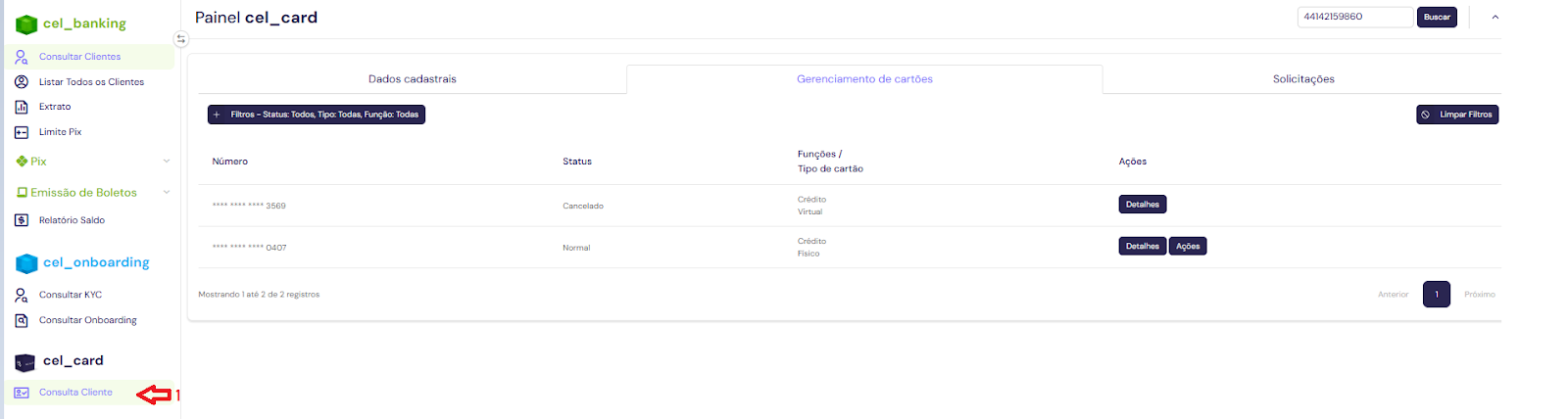The height and width of the screenshot is (419, 1568).
Task: Click card number ending 0407
Action: (x=249, y=248)
